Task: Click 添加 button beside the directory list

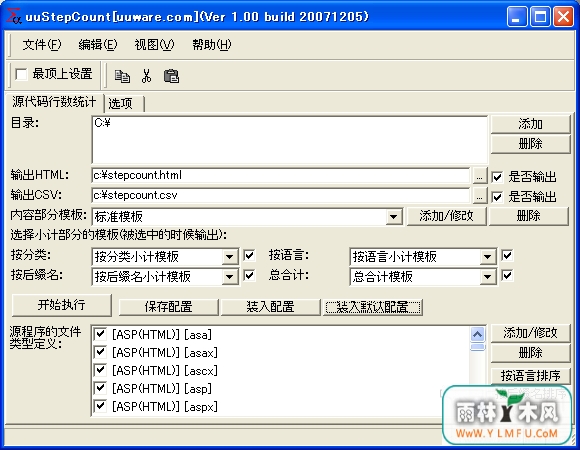Action: [x=530, y=124]
